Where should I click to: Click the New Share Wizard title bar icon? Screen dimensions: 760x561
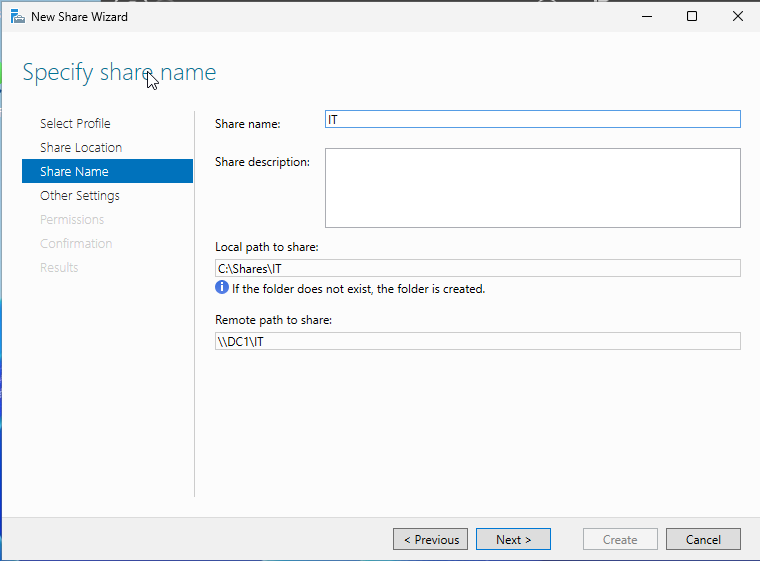click(x=17, y=17)
